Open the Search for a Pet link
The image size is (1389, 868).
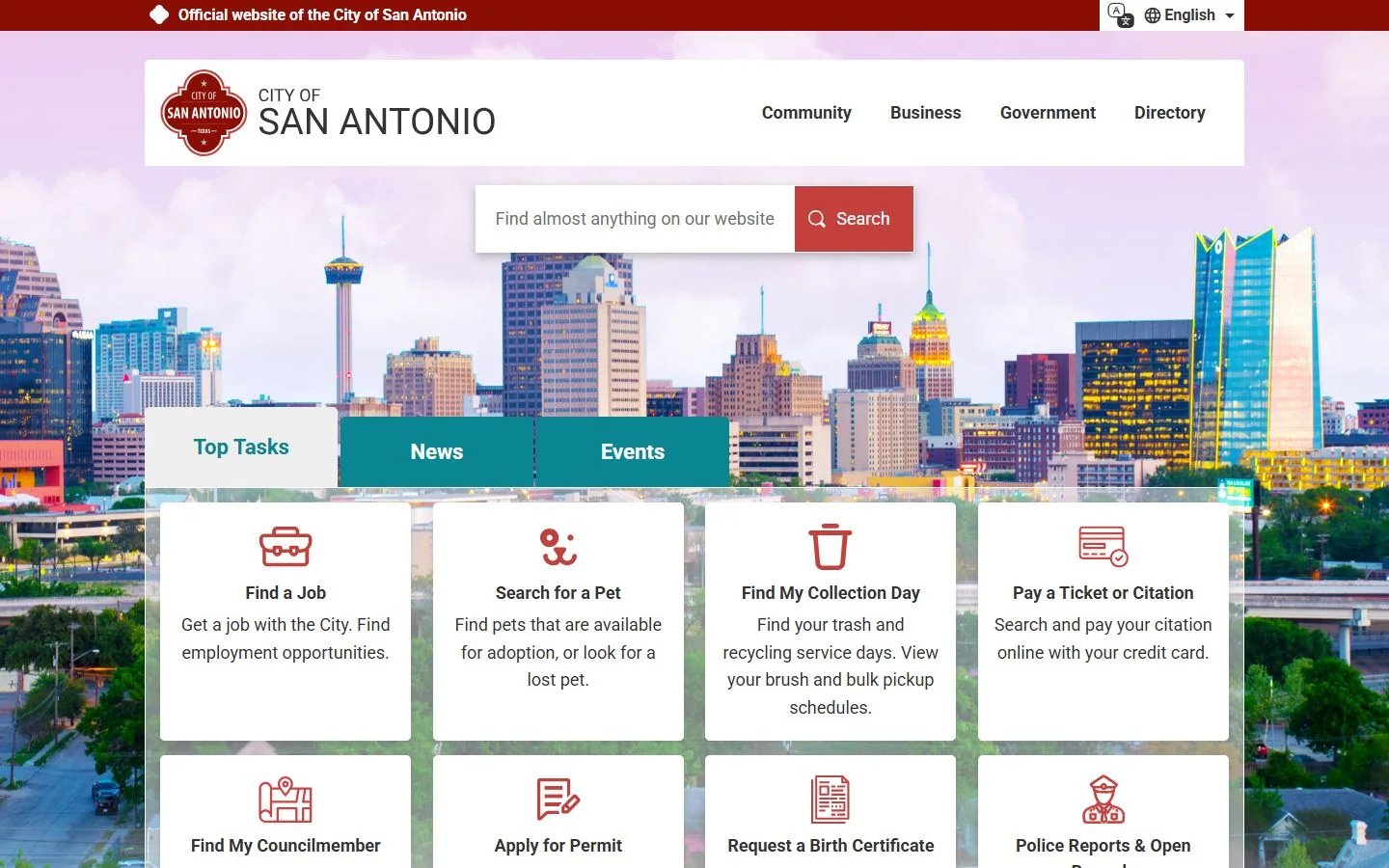pos(558,593)
